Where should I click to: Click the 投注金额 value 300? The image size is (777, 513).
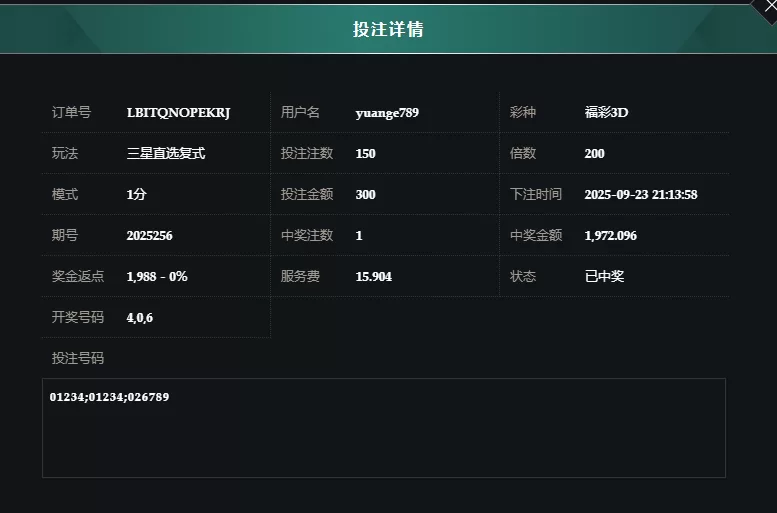pyautogui.click(x=365, y=194)
